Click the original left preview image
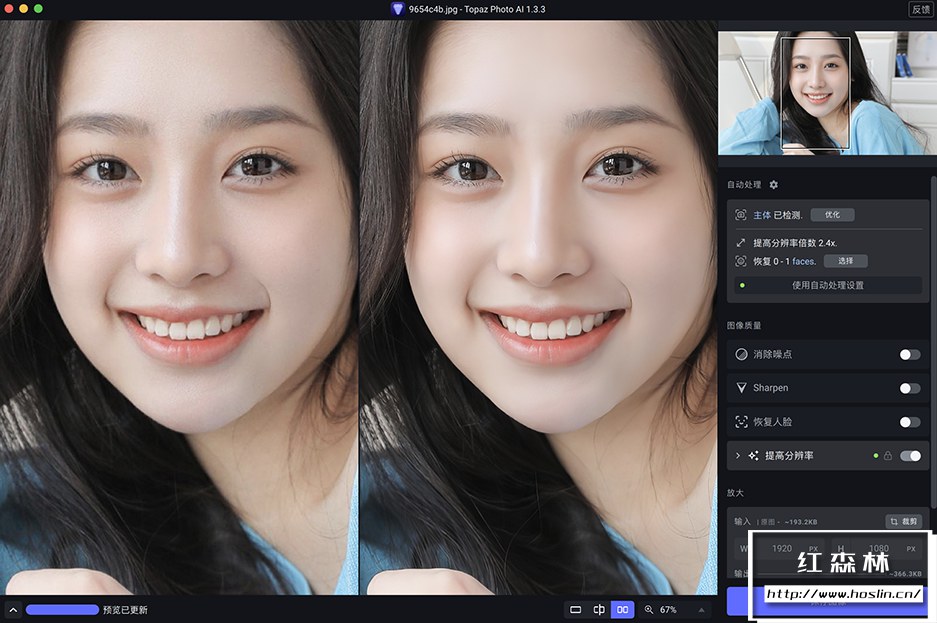 [179, 308]
